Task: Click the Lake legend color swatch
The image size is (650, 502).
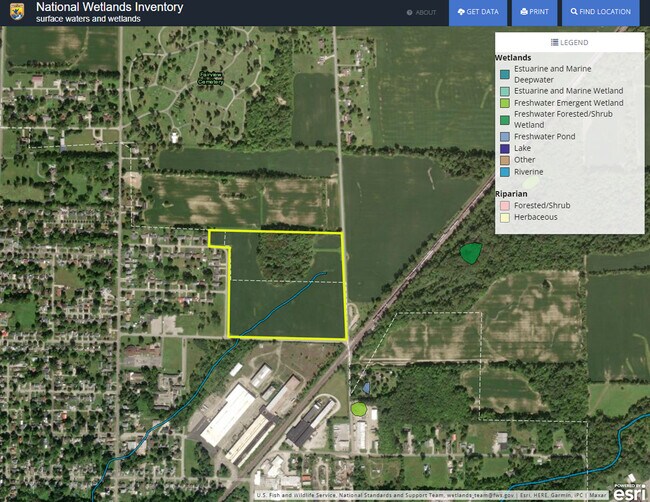Action: pos(505,148)
